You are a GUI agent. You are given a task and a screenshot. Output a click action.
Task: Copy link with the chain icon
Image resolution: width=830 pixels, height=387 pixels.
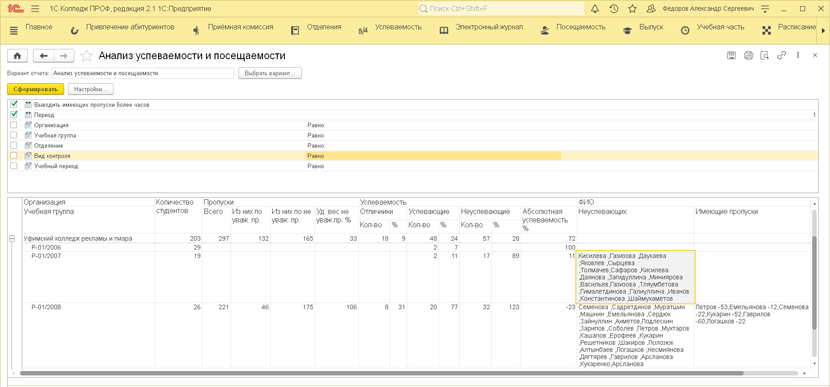point(781,55)
